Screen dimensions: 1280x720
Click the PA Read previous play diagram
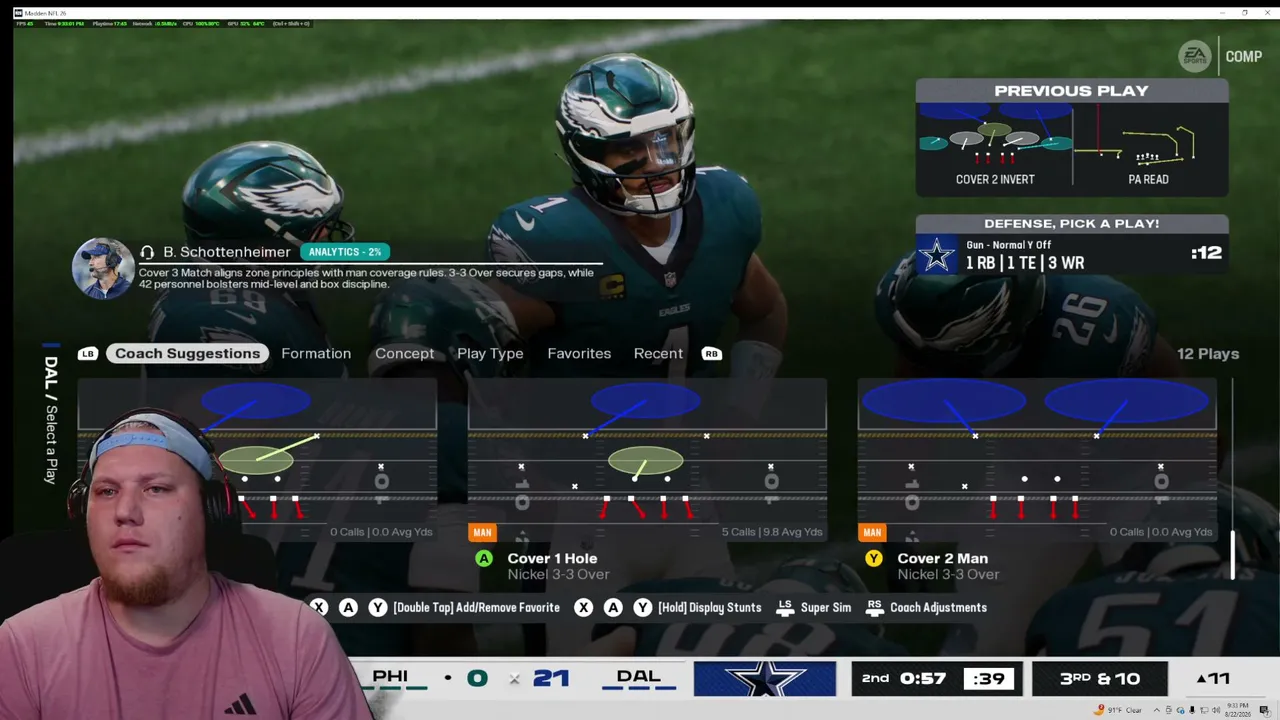pos(1149,144)
